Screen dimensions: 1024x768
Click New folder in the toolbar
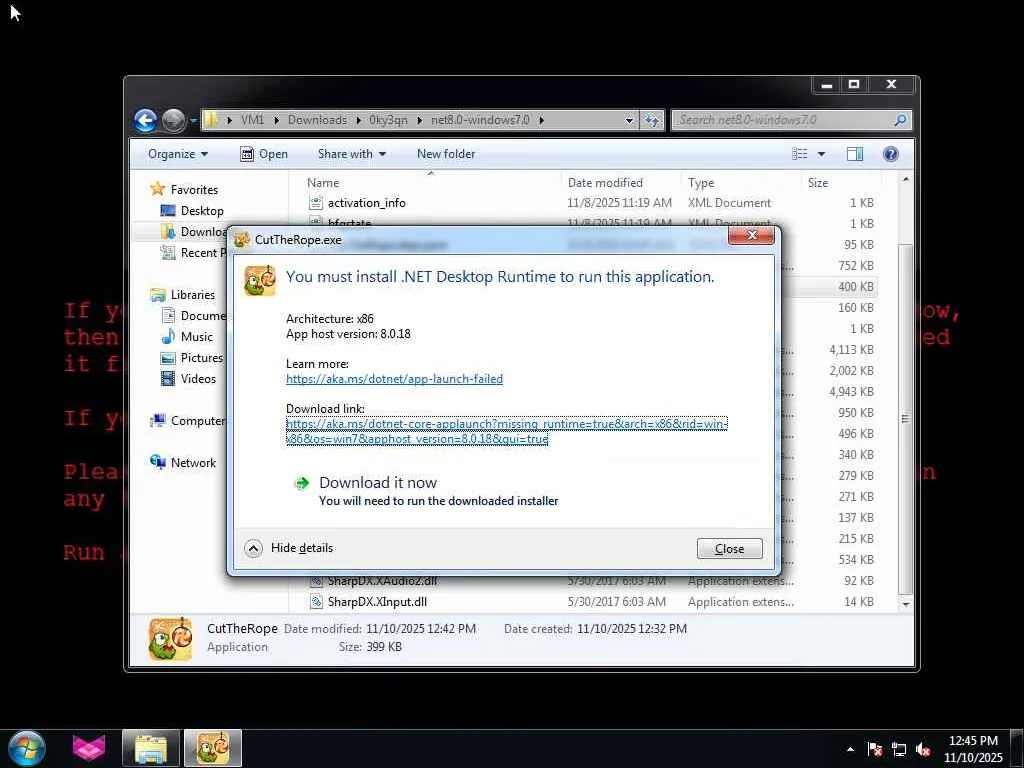coord(446,154)
